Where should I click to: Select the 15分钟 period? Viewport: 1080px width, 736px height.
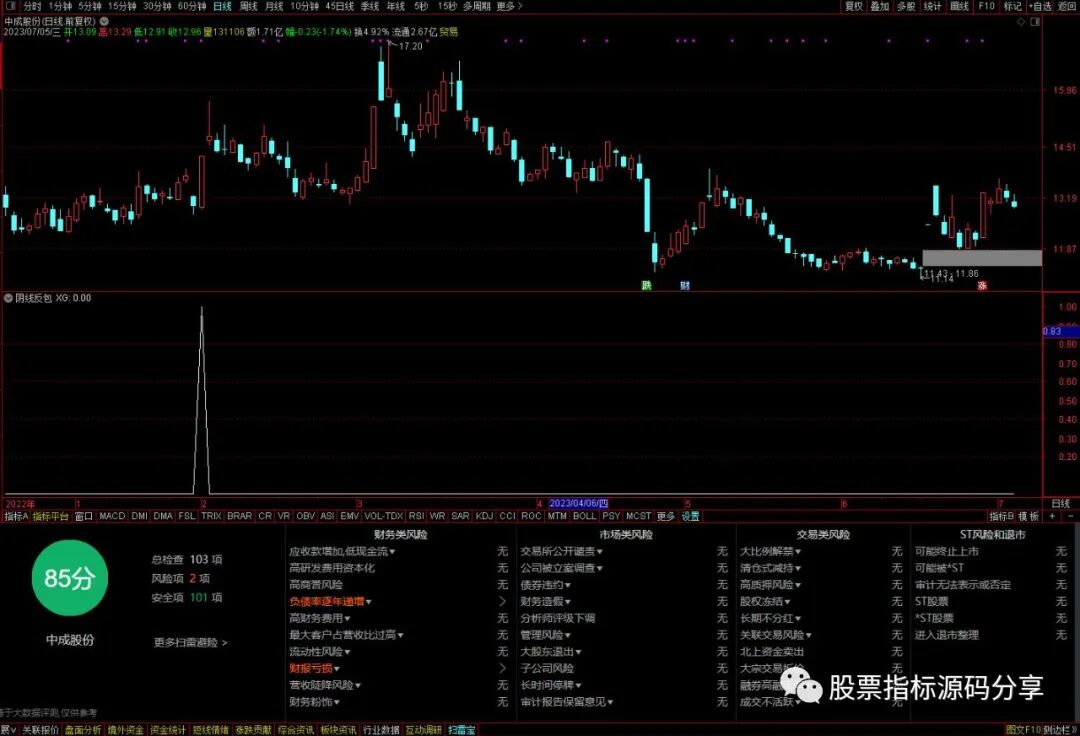122,6
